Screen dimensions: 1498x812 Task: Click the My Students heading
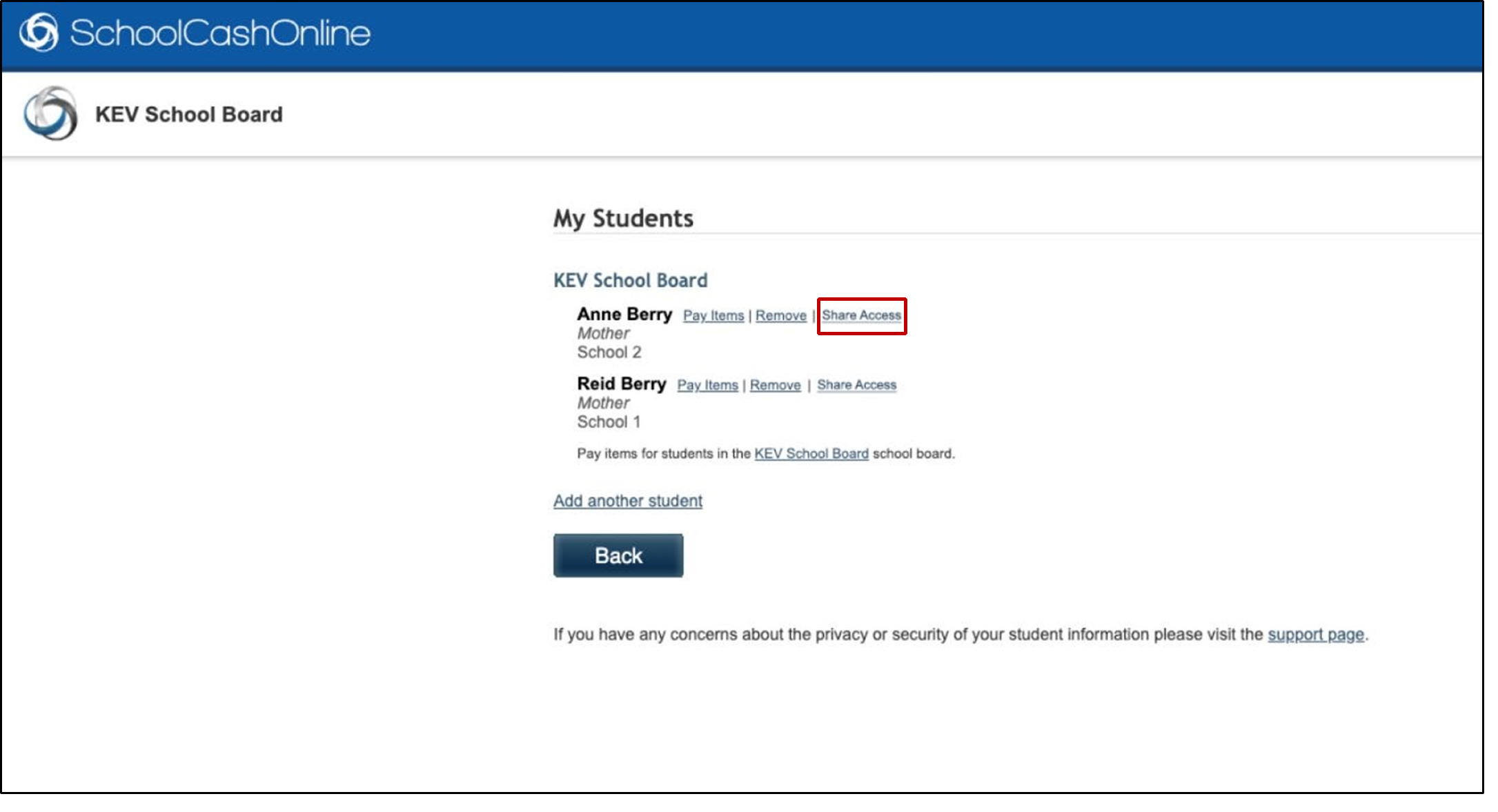coord(622,219)
